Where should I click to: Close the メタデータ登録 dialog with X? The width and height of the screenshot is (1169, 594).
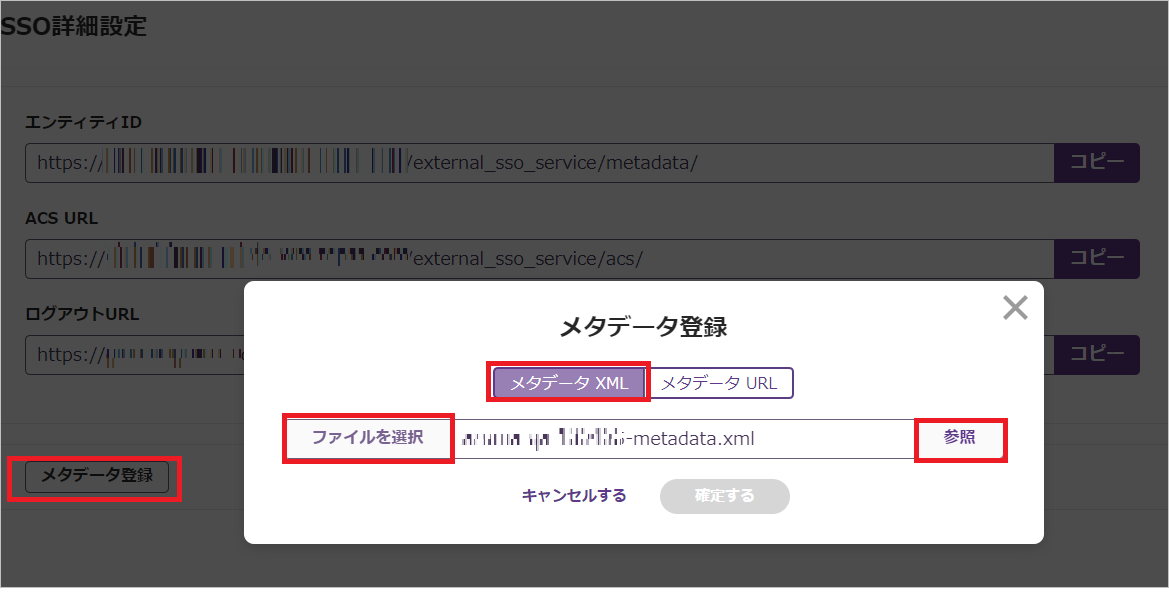click(1015, 308)
